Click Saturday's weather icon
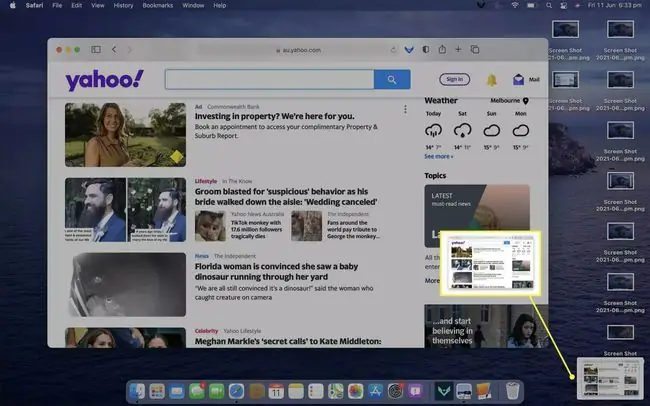 463,131
